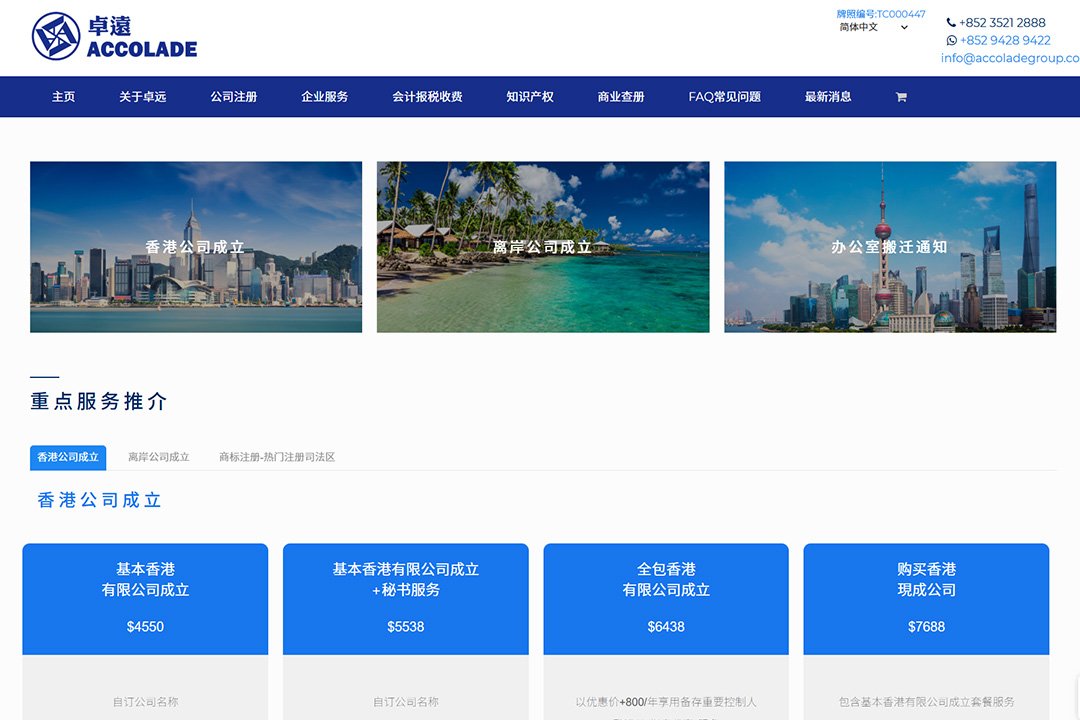1080x720 pixels.
Task: Open 会计报税收费 in the navigation bar
Action: click(427, 97)
